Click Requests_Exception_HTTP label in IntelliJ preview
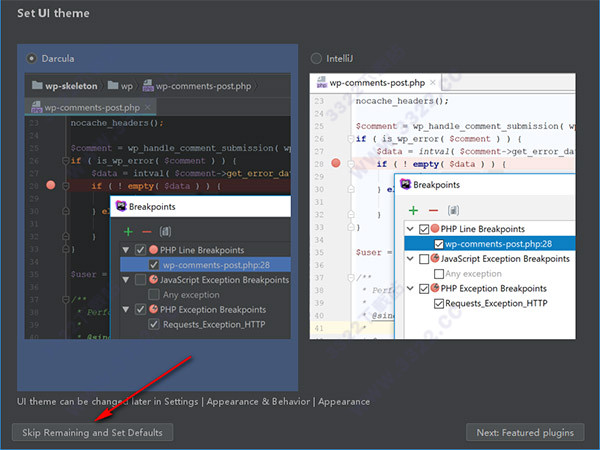Image resolution: width=600 pixels, height=450 pixels. 496,303
